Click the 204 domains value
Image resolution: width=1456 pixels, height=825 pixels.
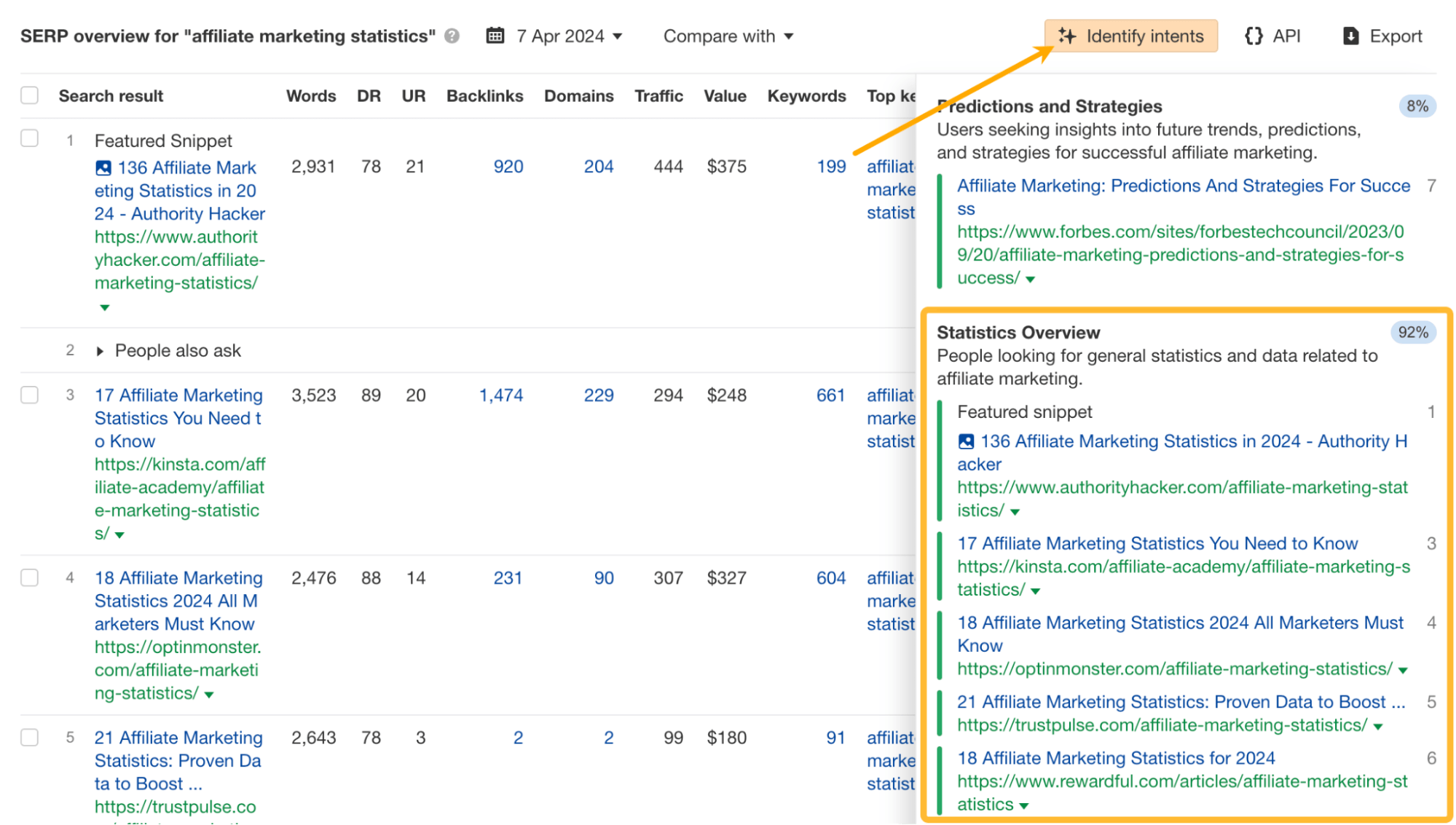[x=599, y=167]
